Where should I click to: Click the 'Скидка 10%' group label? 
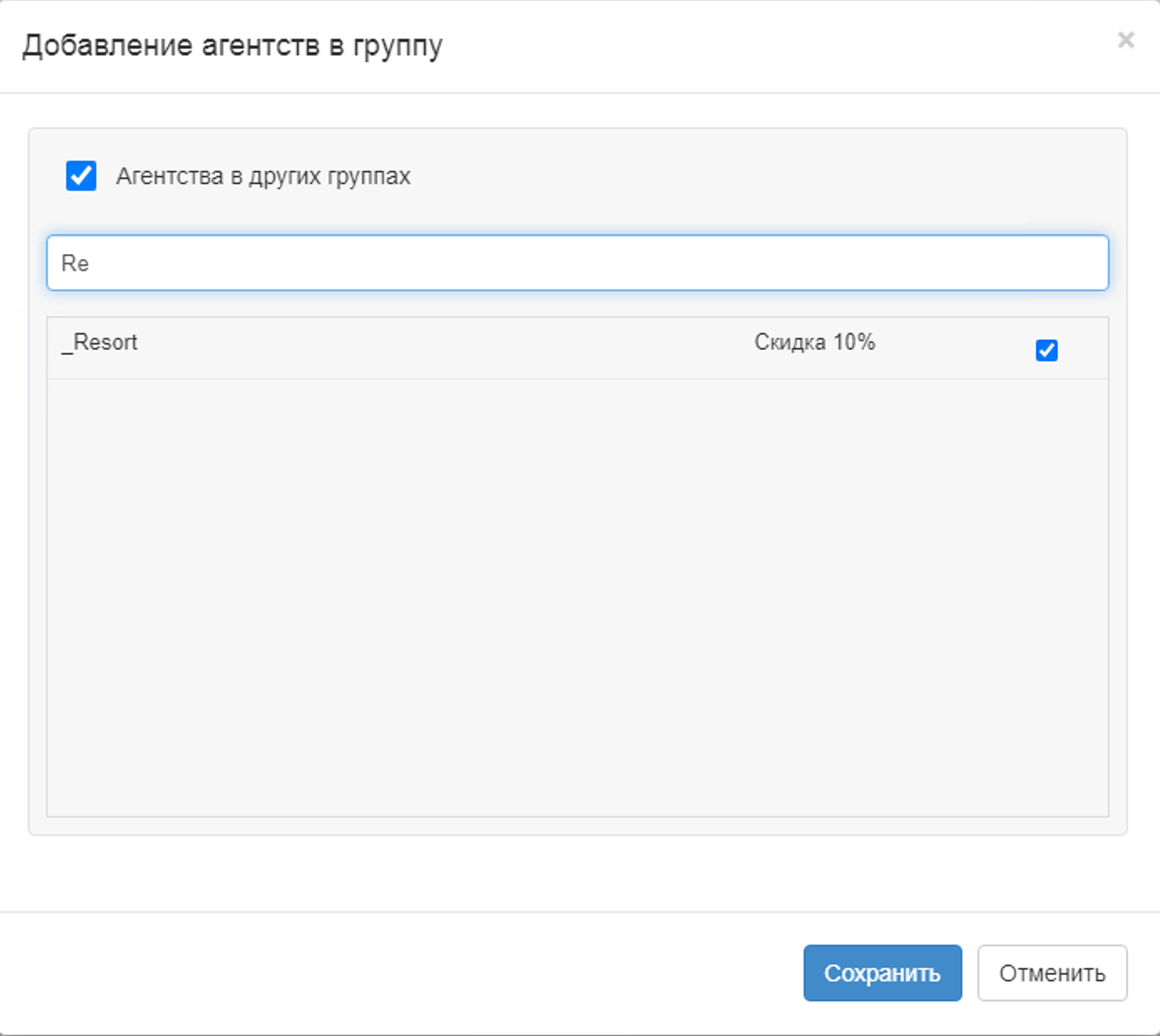tap(814, 343)
